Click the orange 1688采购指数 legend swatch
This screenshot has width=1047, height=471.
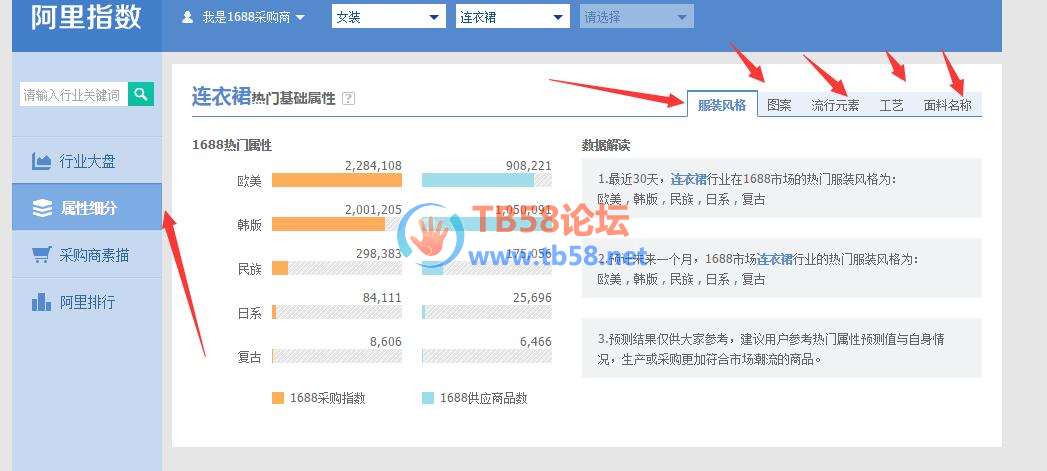(278, 398)
